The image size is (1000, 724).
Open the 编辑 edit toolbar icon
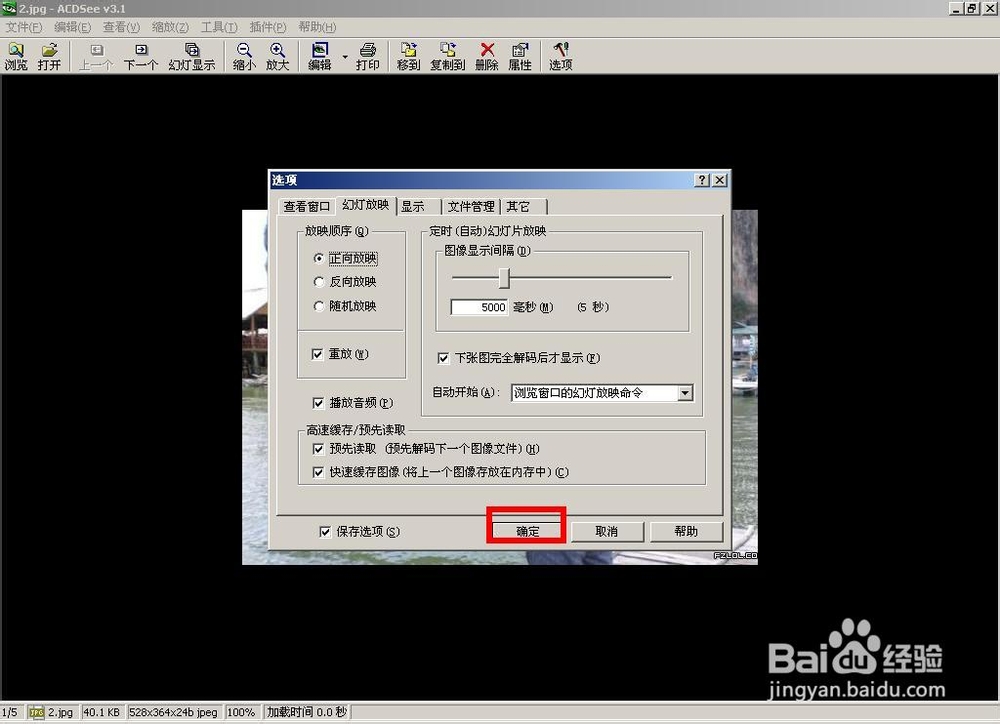coord(320,57)
